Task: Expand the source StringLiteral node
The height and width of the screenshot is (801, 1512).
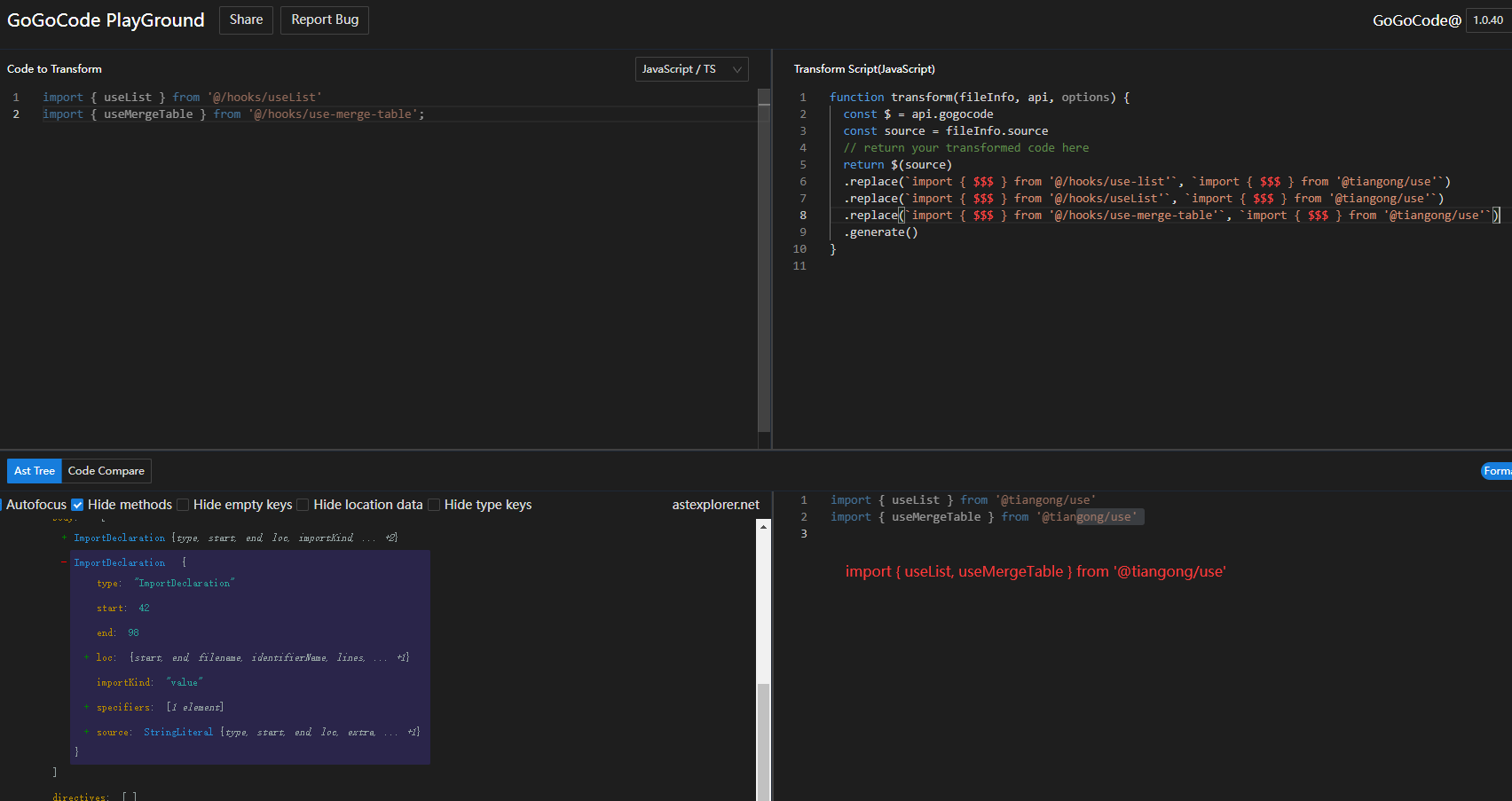Action: [x=87, y=732]
